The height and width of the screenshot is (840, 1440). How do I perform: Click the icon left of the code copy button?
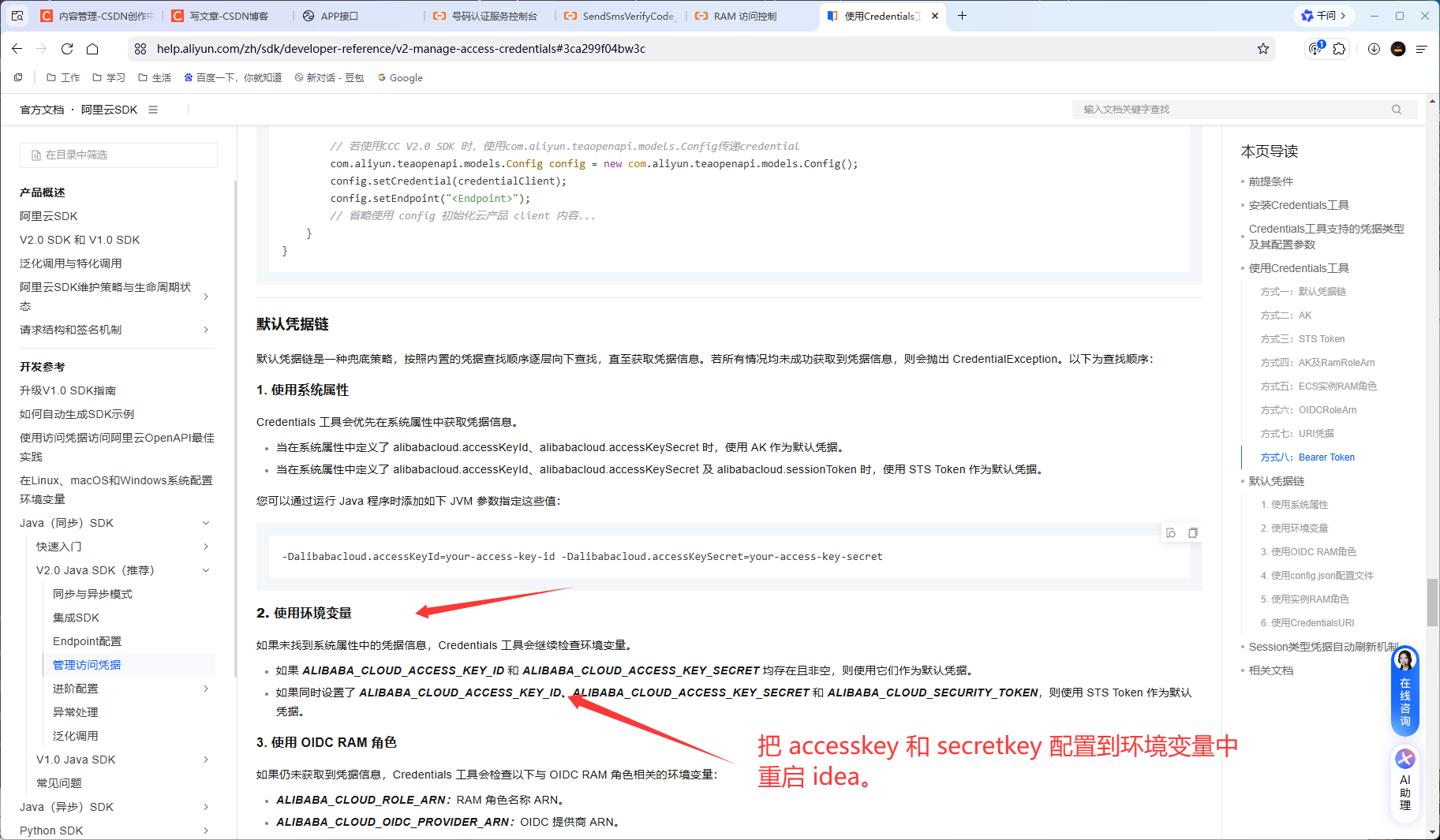coord(1171,533)
